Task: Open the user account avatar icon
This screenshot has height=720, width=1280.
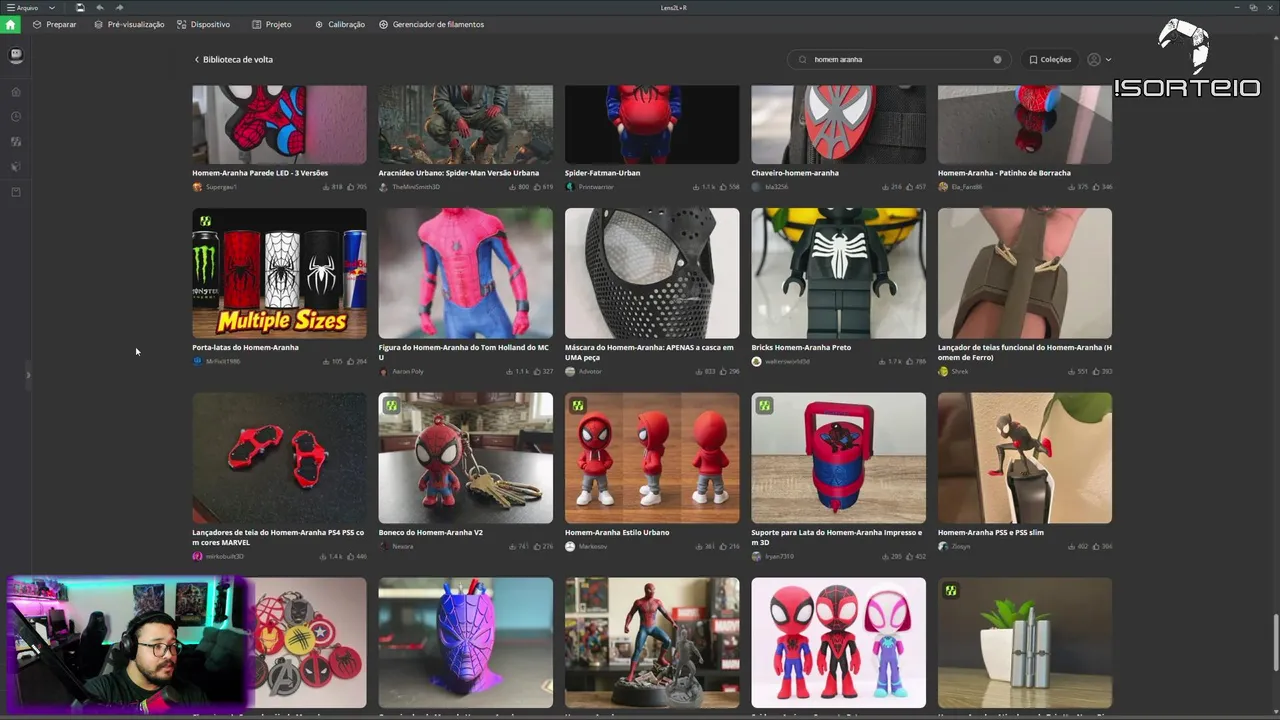Action: pos(1094,60)
